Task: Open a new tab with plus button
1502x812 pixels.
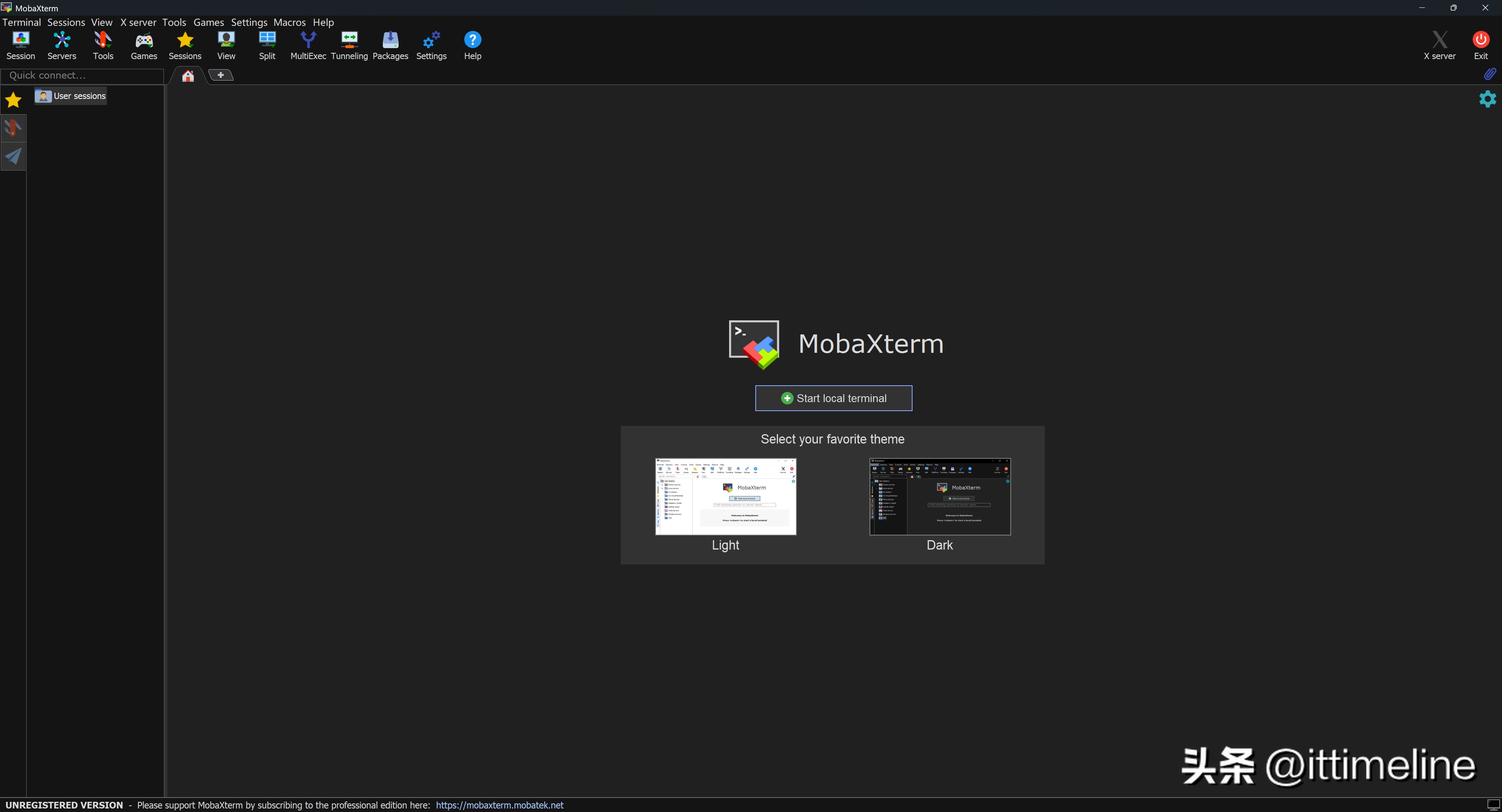Action: tap(220, 75)
